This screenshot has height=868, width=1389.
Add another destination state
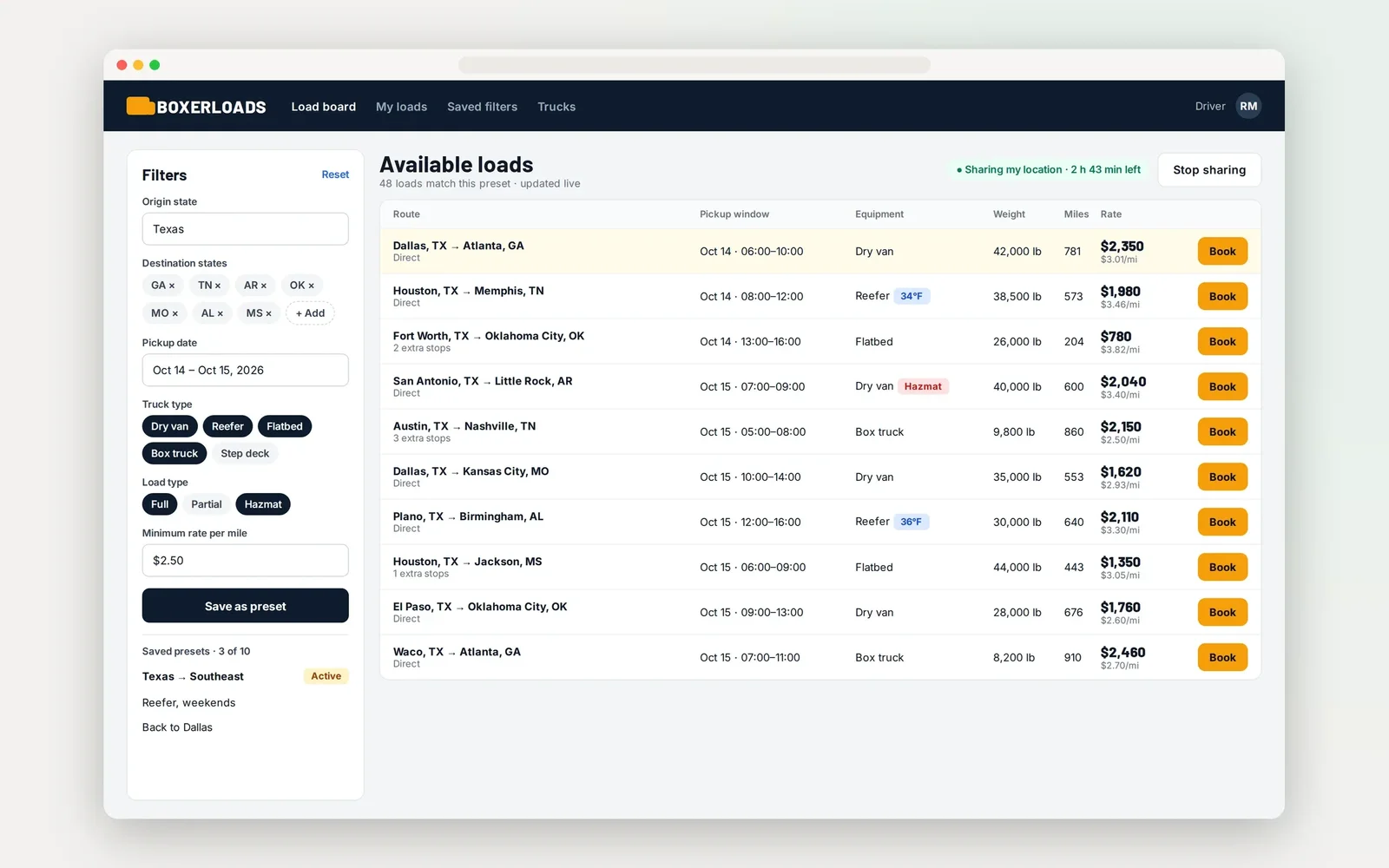point(310,313)
